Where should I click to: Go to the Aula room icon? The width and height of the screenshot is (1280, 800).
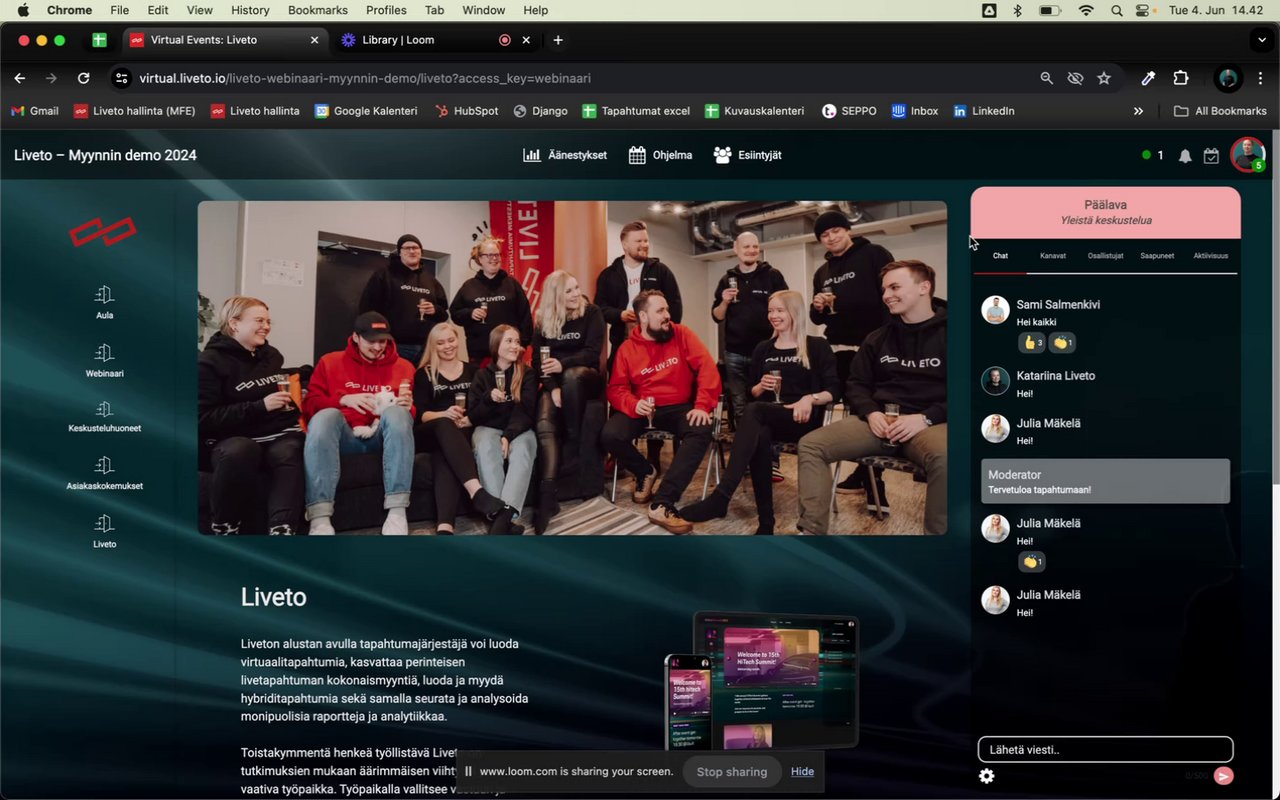point(104,294)
